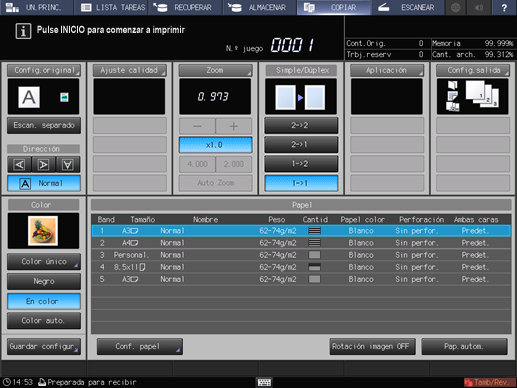Viewport: 517px width, 388px height.
Task: Select 2->2 duplex mode
Action: pyautogui.click(x=301, y=125)
